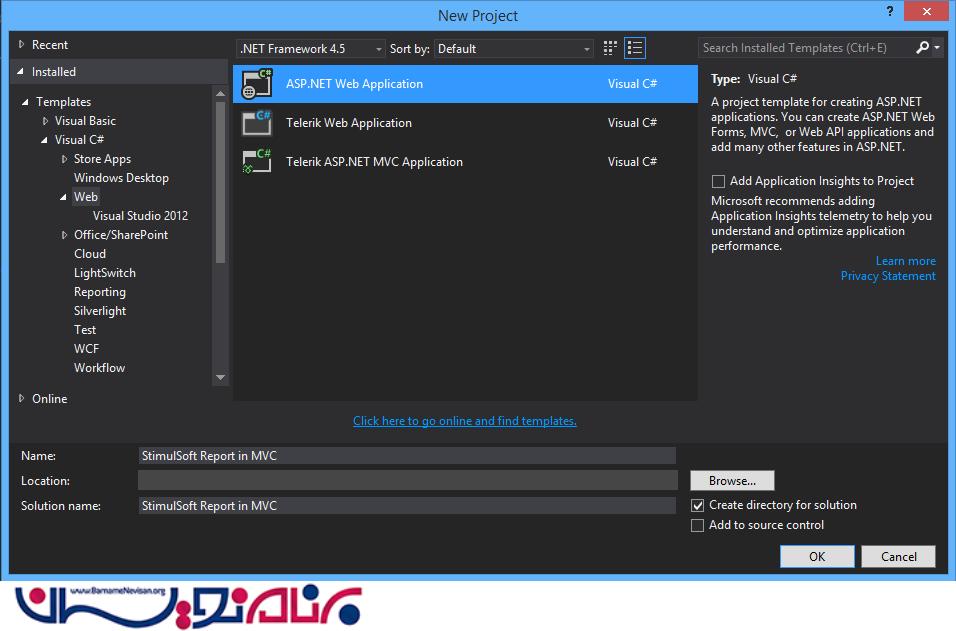Click the project Name text field
The width and height of the screenshot is (956, 631).
[x=407, y=456]
